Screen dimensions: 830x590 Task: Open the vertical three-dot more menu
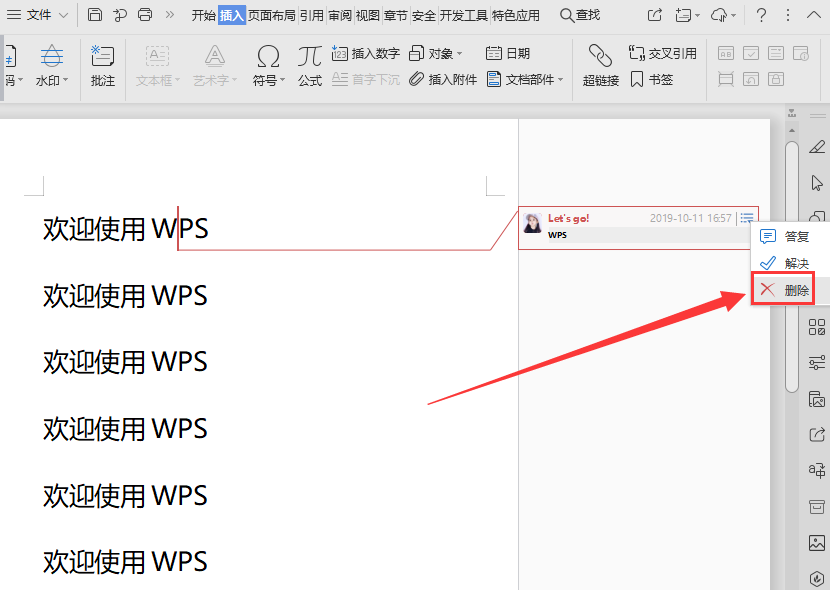pos(788,15)
